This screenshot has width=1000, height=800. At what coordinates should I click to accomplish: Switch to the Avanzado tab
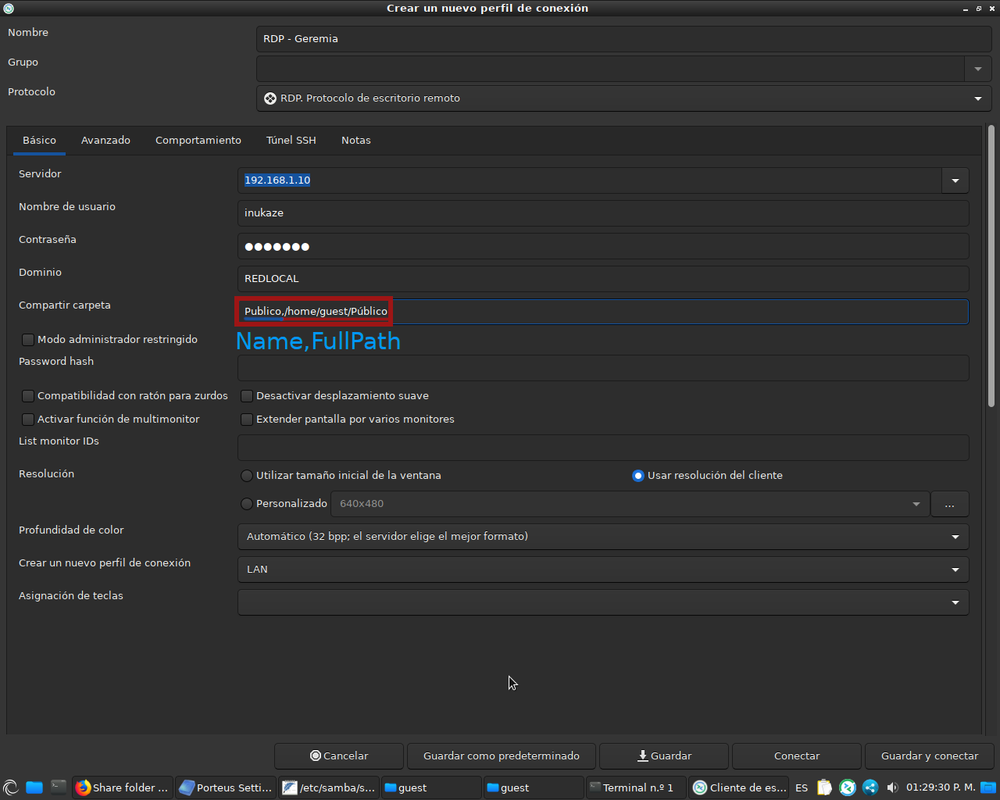(105, 140)
